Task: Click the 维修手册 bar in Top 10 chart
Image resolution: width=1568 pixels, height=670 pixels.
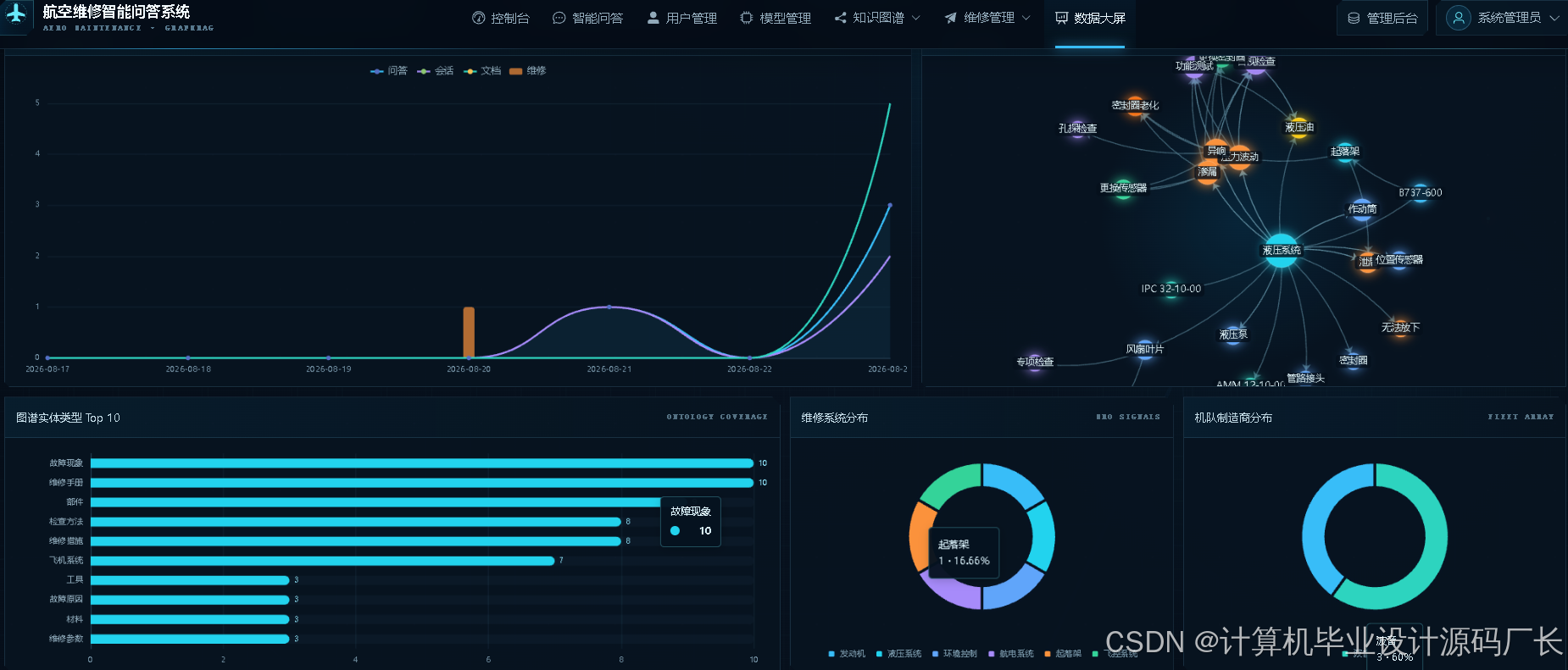Action: (x=422, y=483)
